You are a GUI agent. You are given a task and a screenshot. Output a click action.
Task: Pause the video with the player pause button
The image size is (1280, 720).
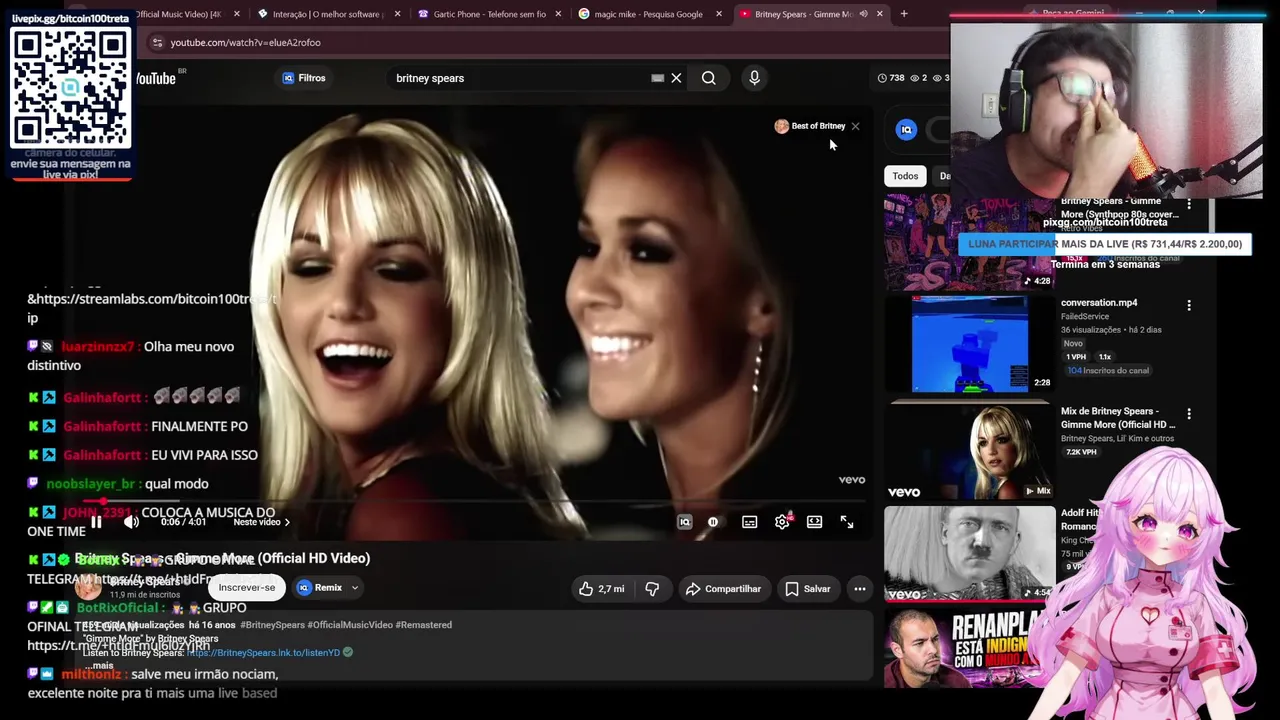(96, 522)
